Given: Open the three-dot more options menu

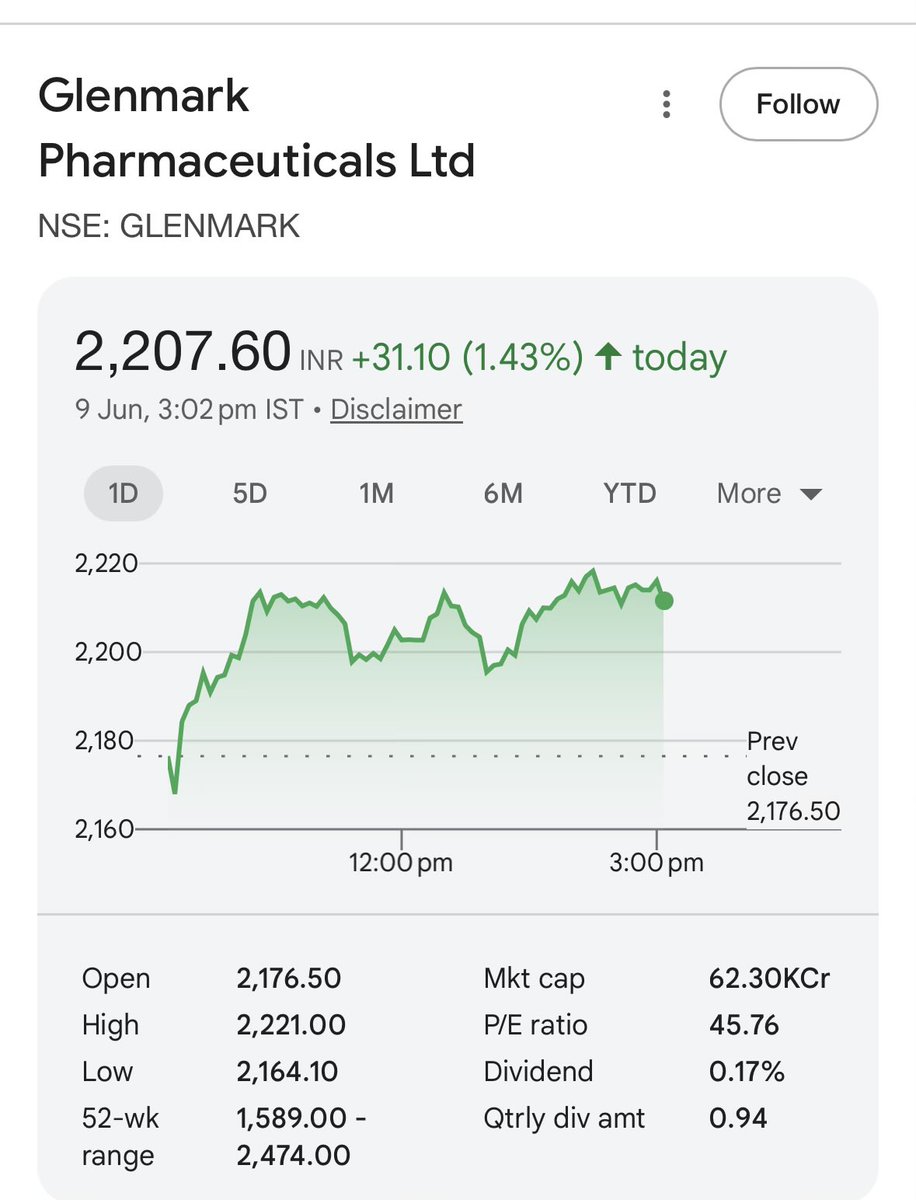Looking at the screenshot, I should click(x=667, y=104).
